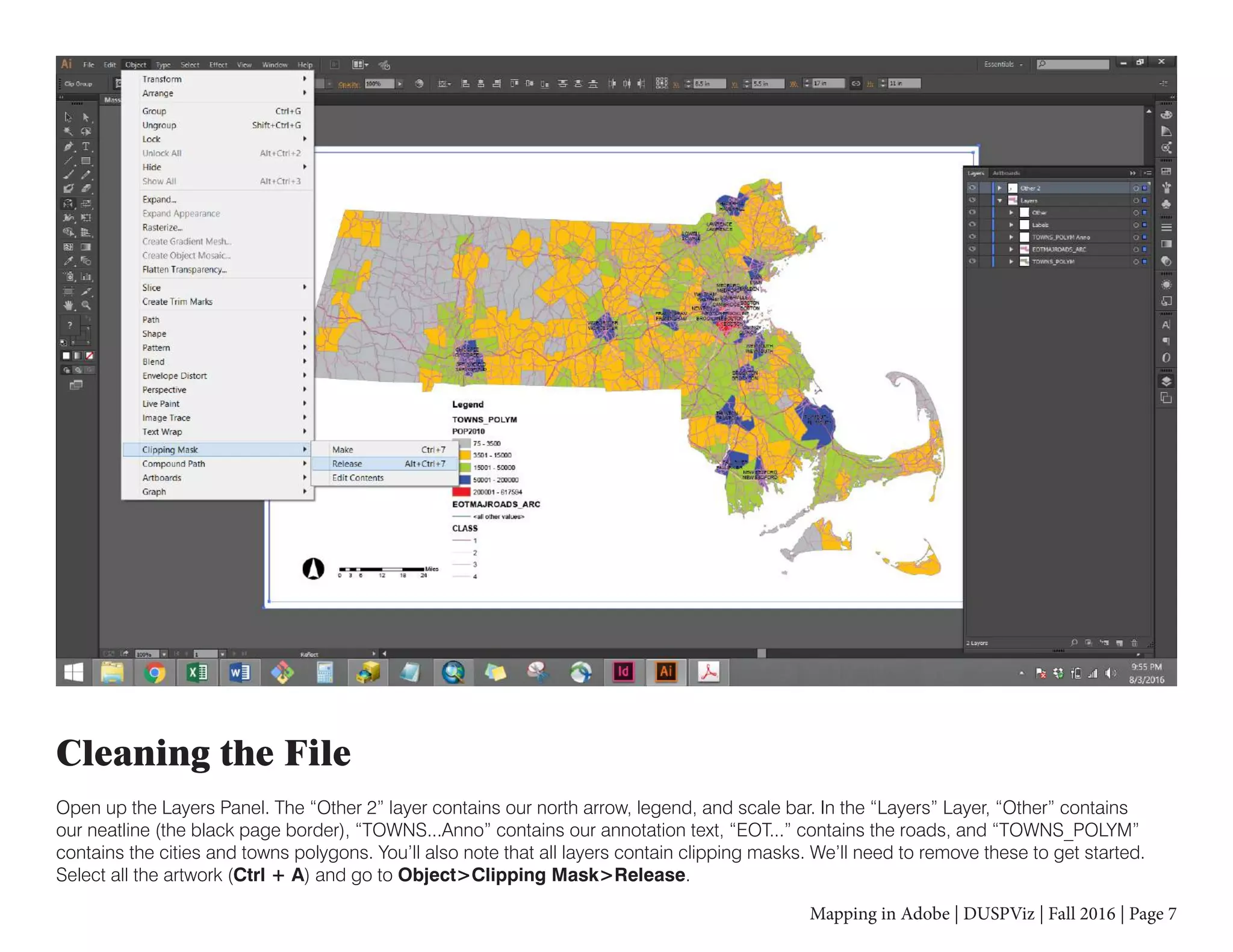
Task: Hide the TOWNS_POLYM Anno sublayer
Action: click(972, 237)
